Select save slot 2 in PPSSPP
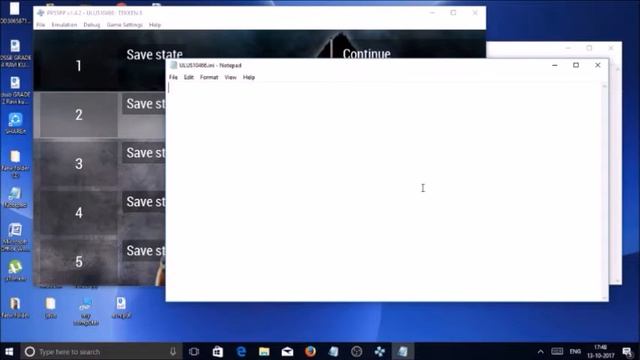640x360 pixels. tap(78, 115)
